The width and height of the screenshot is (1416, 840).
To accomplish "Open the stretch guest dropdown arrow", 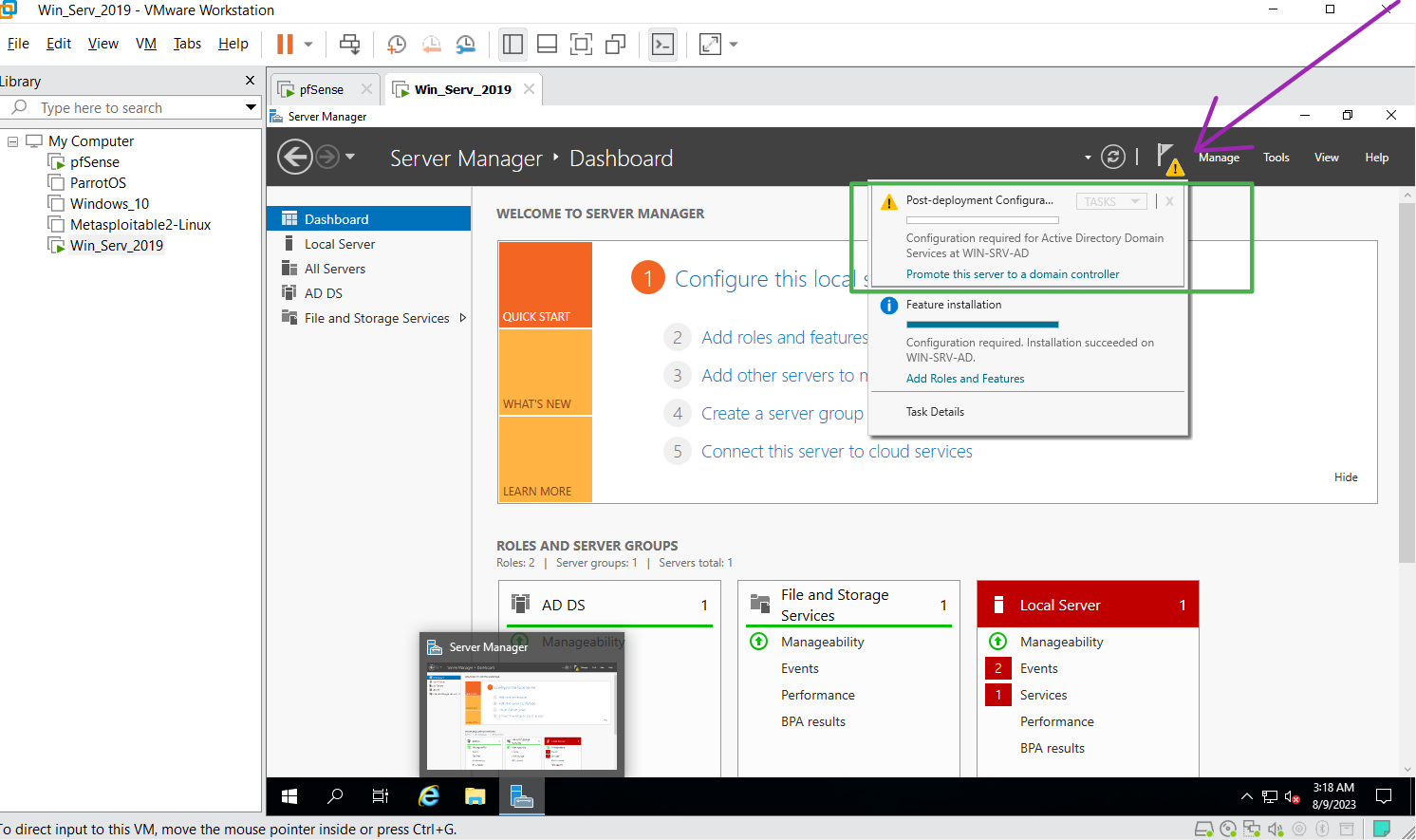I will coord(734,45).
